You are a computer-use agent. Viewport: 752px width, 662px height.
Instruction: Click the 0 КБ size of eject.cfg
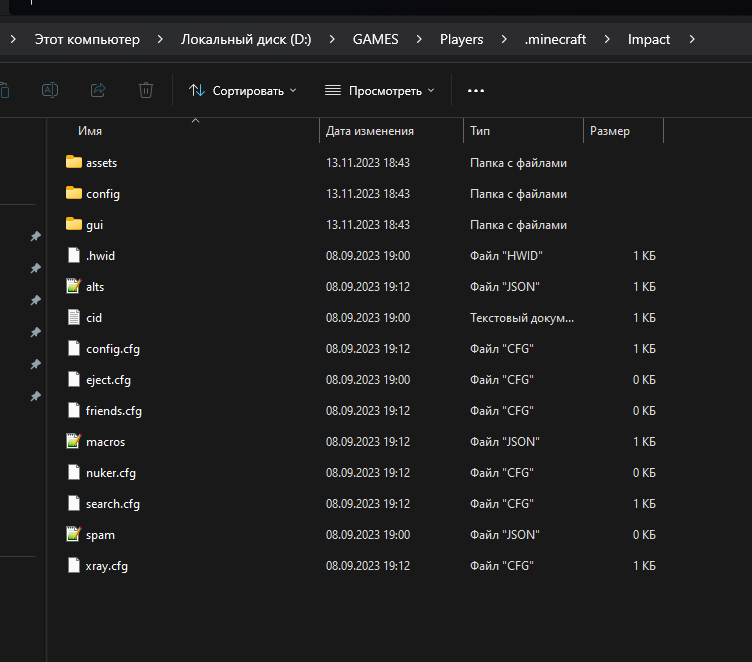coord(644,380)
